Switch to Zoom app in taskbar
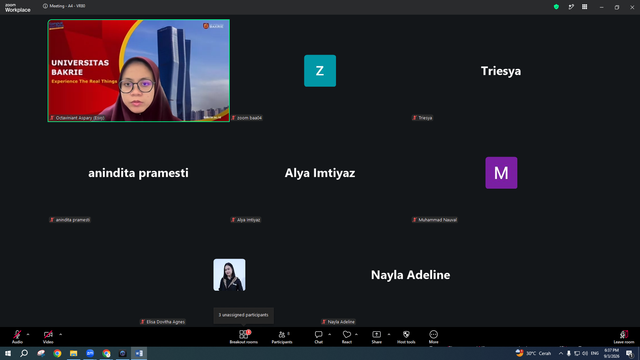 coord(90,353)
